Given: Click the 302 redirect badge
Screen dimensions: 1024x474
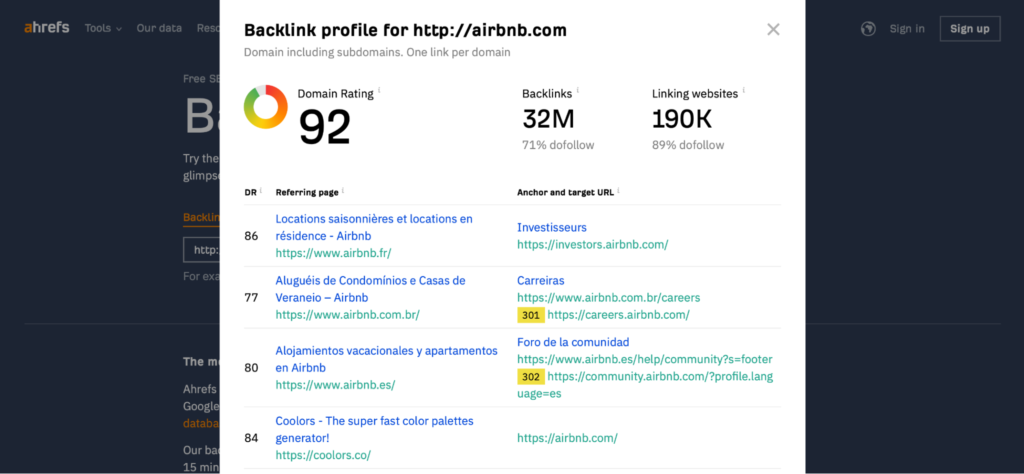Looking at the screenshot, I should tap(530, 377).
